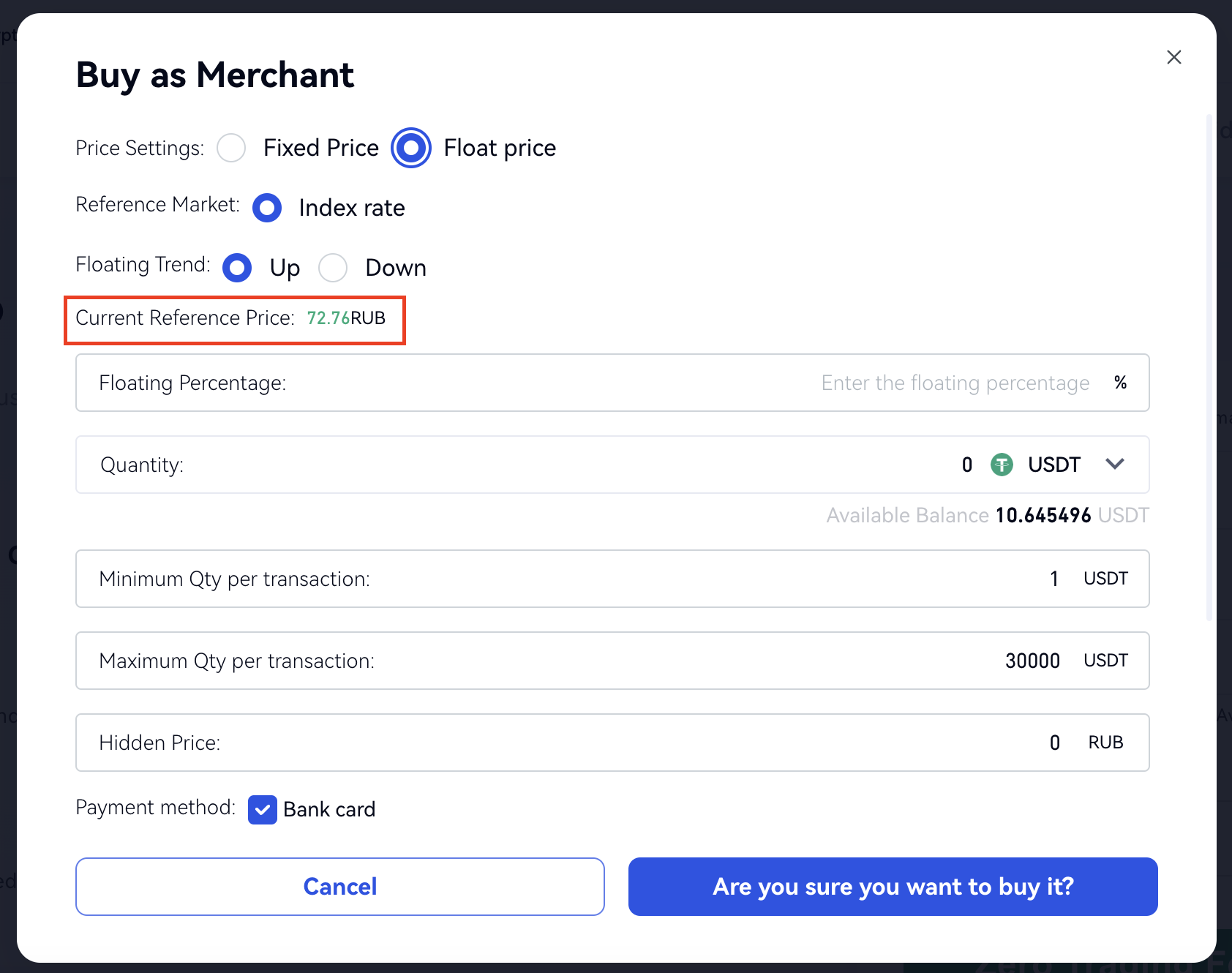
Task: Toggle the Bank card payment checkbox
Action: [x=263, y=810]
